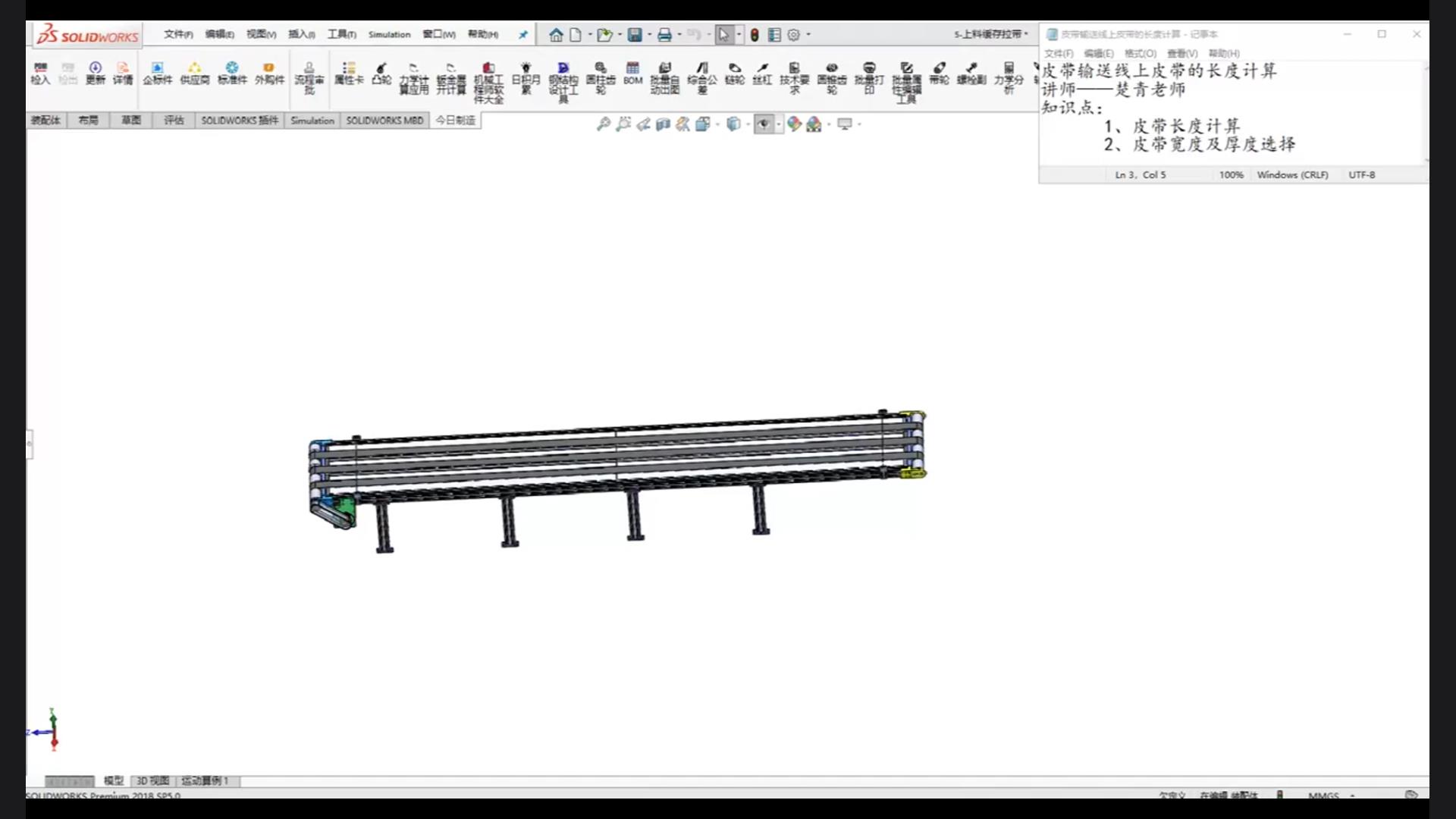Toggle the Select cursor tool
Screen dimensions: 1456x819
(x=724, y=35)
